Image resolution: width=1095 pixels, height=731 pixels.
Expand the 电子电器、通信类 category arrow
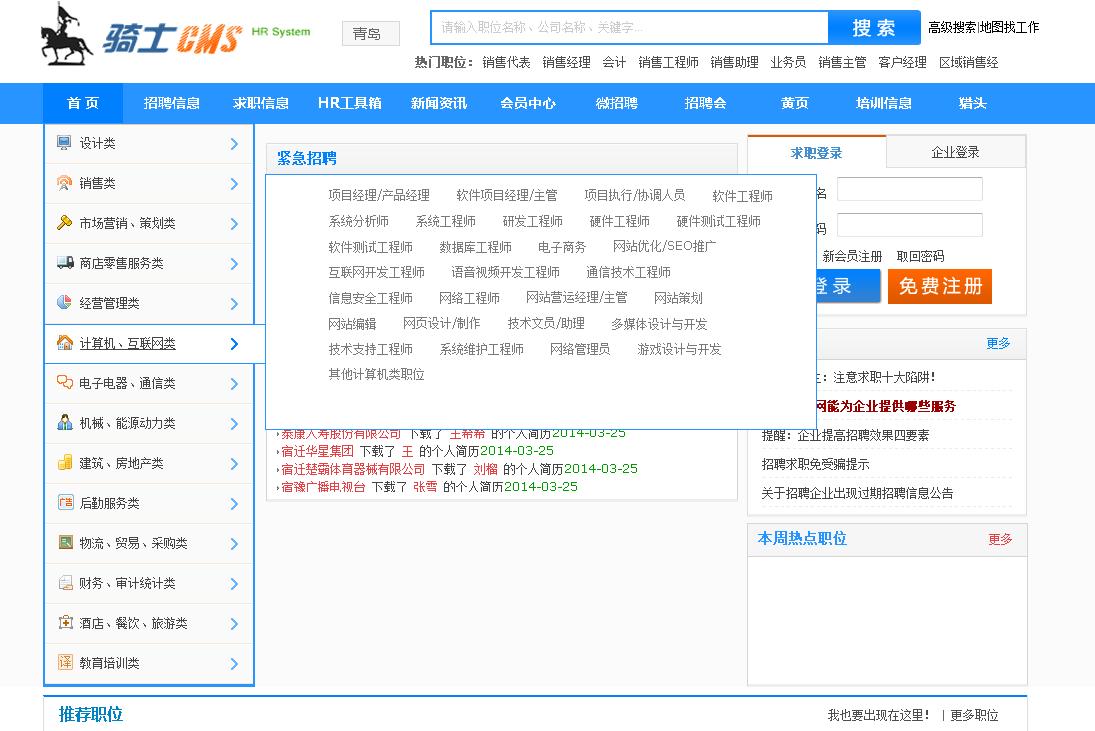pyautogui.click(x=233, y=383)
